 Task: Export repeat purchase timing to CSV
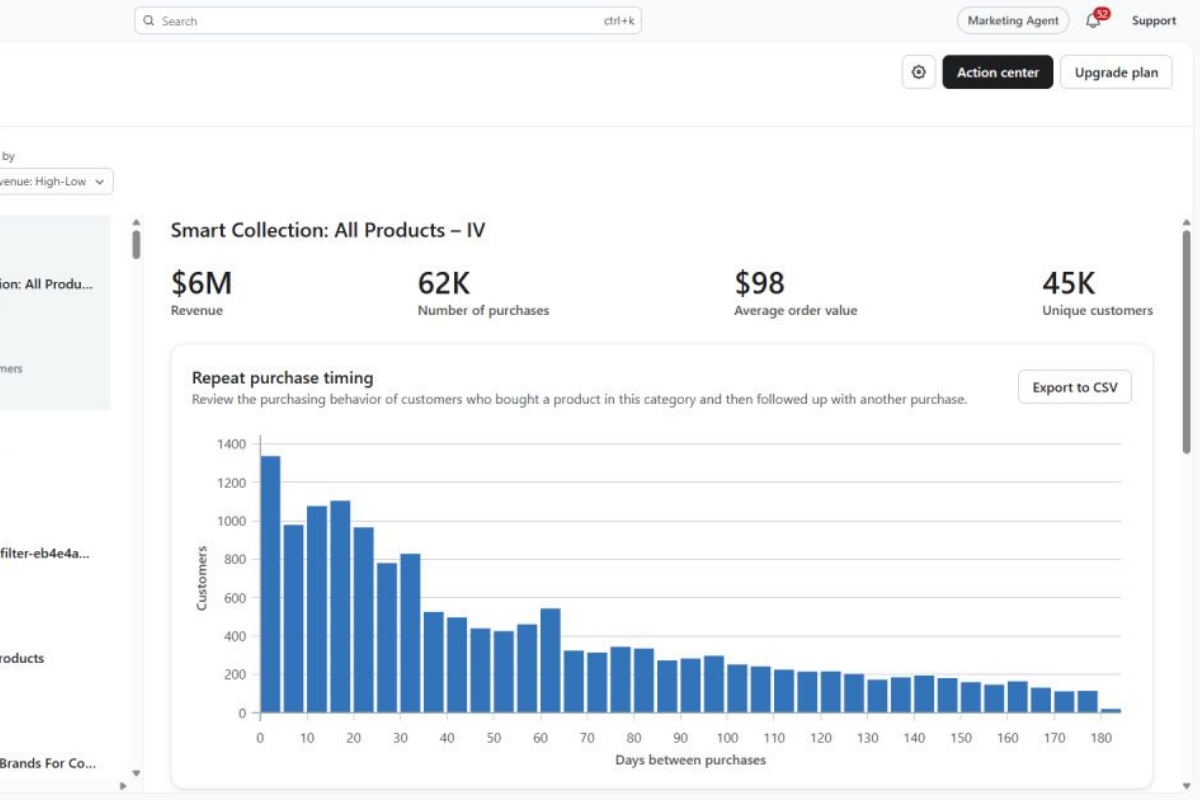pos(1075,387)
